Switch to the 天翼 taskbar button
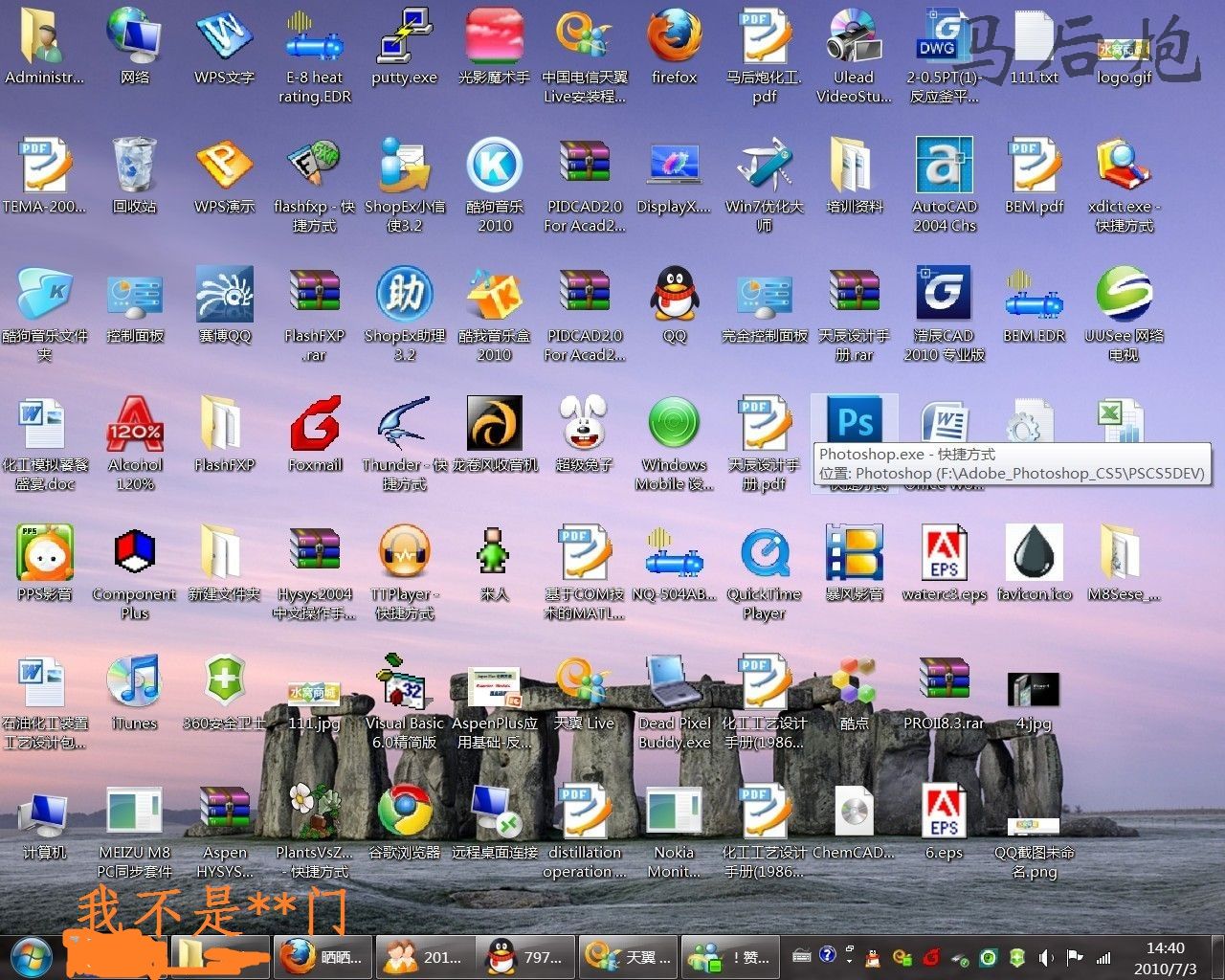 627,956
